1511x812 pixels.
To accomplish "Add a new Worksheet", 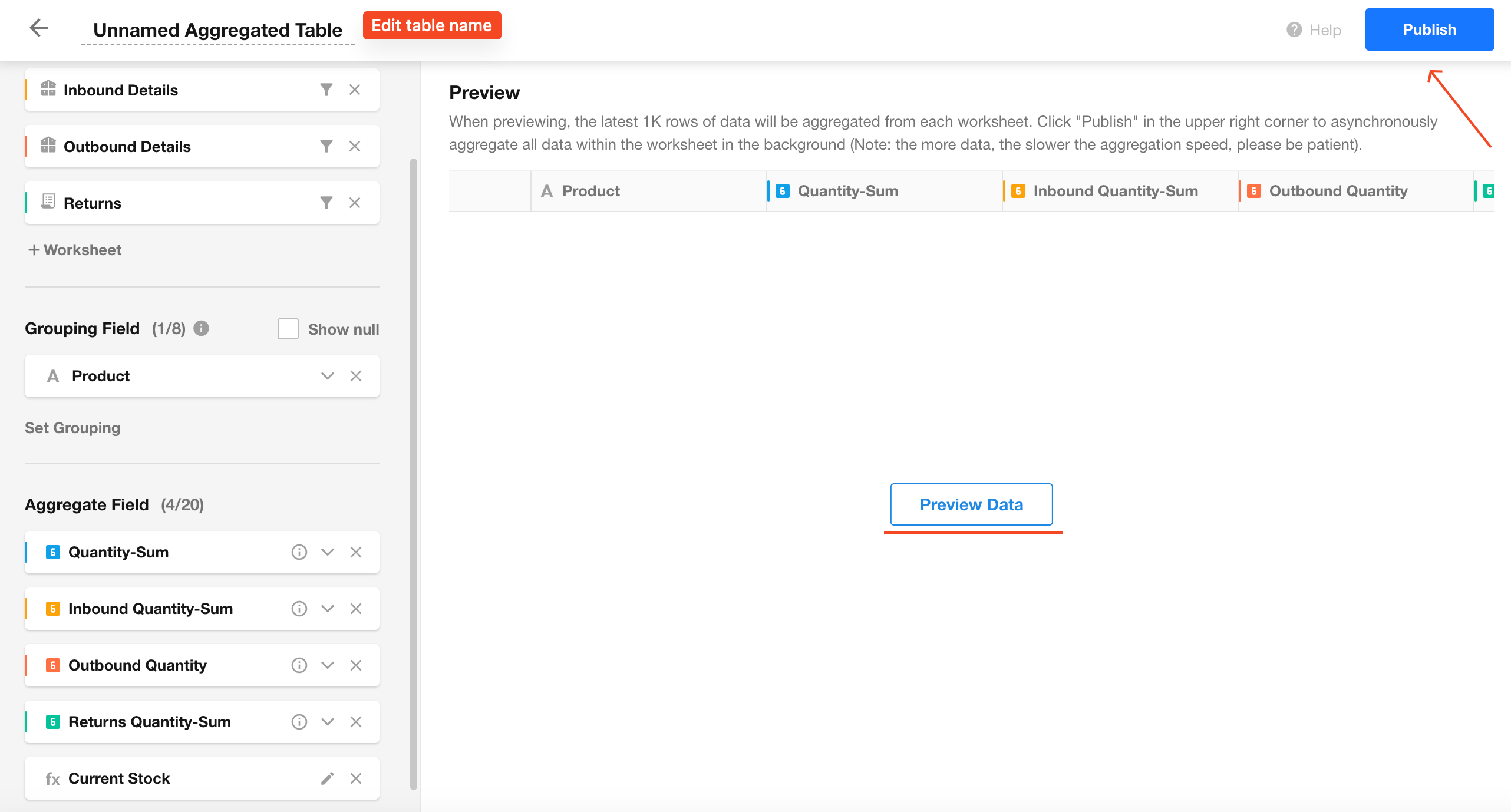I will coord(75,250).
